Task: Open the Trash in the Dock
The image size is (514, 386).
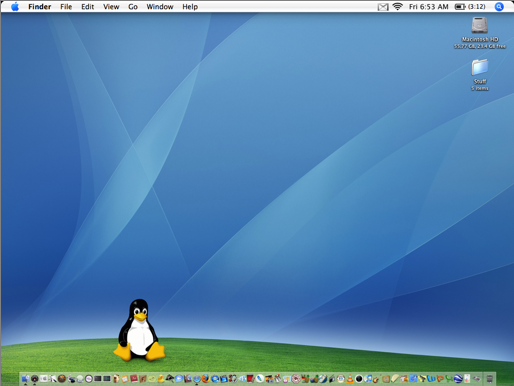Action: (490, 379)
